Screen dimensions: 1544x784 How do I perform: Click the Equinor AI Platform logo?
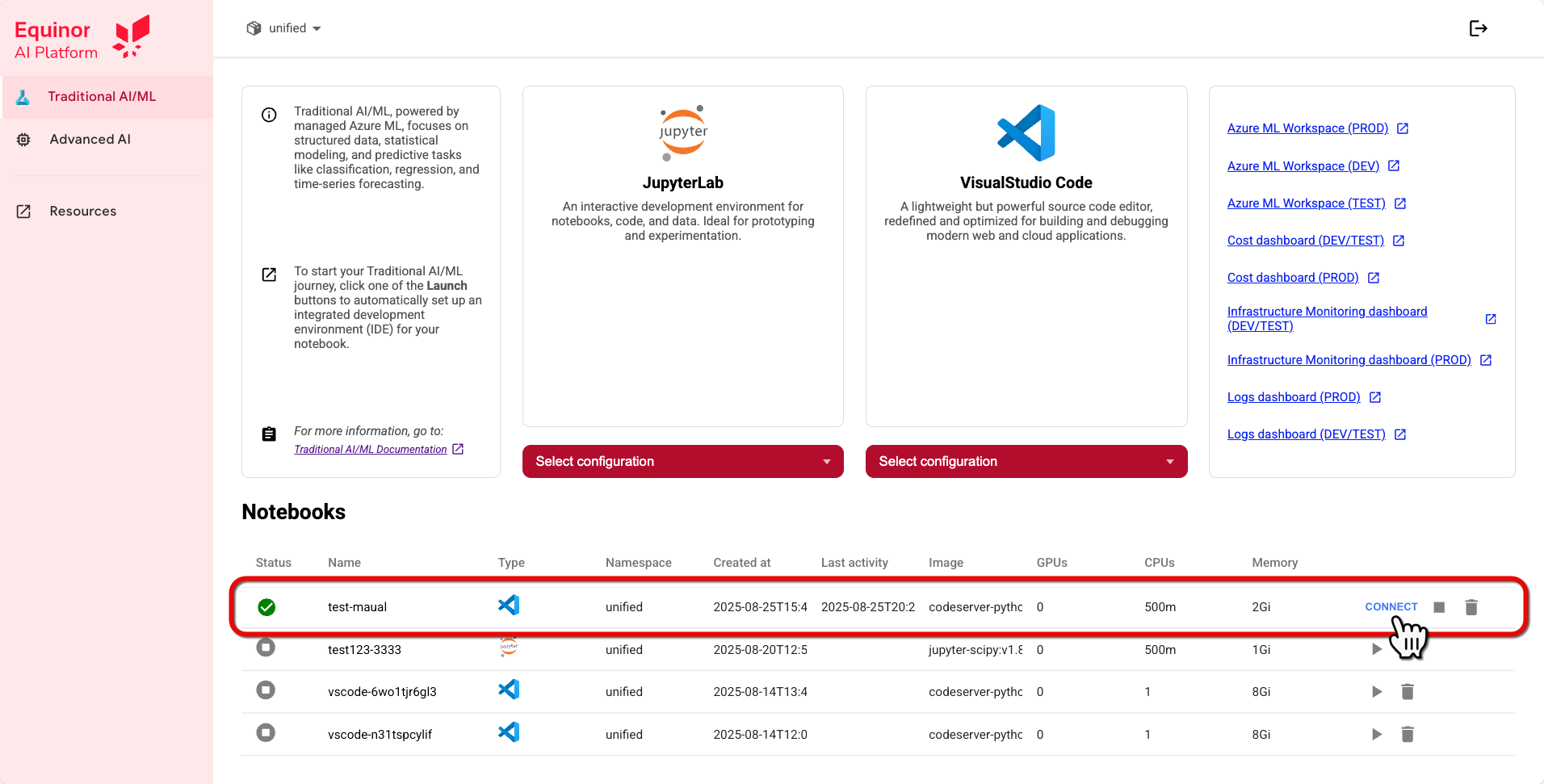coord(82,39)
